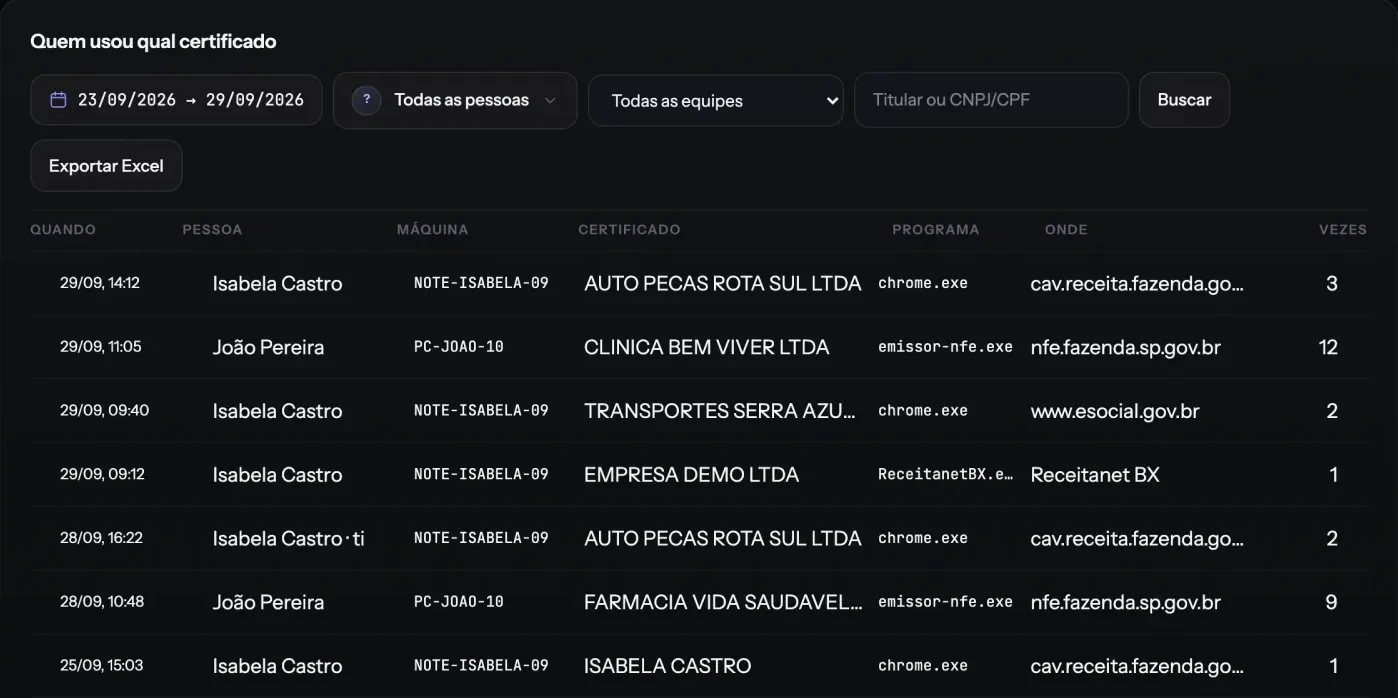The height and width of the screenshot is (698, 1398).
Task: Click the ONDE column header
Action: [x=1066, y=229]
